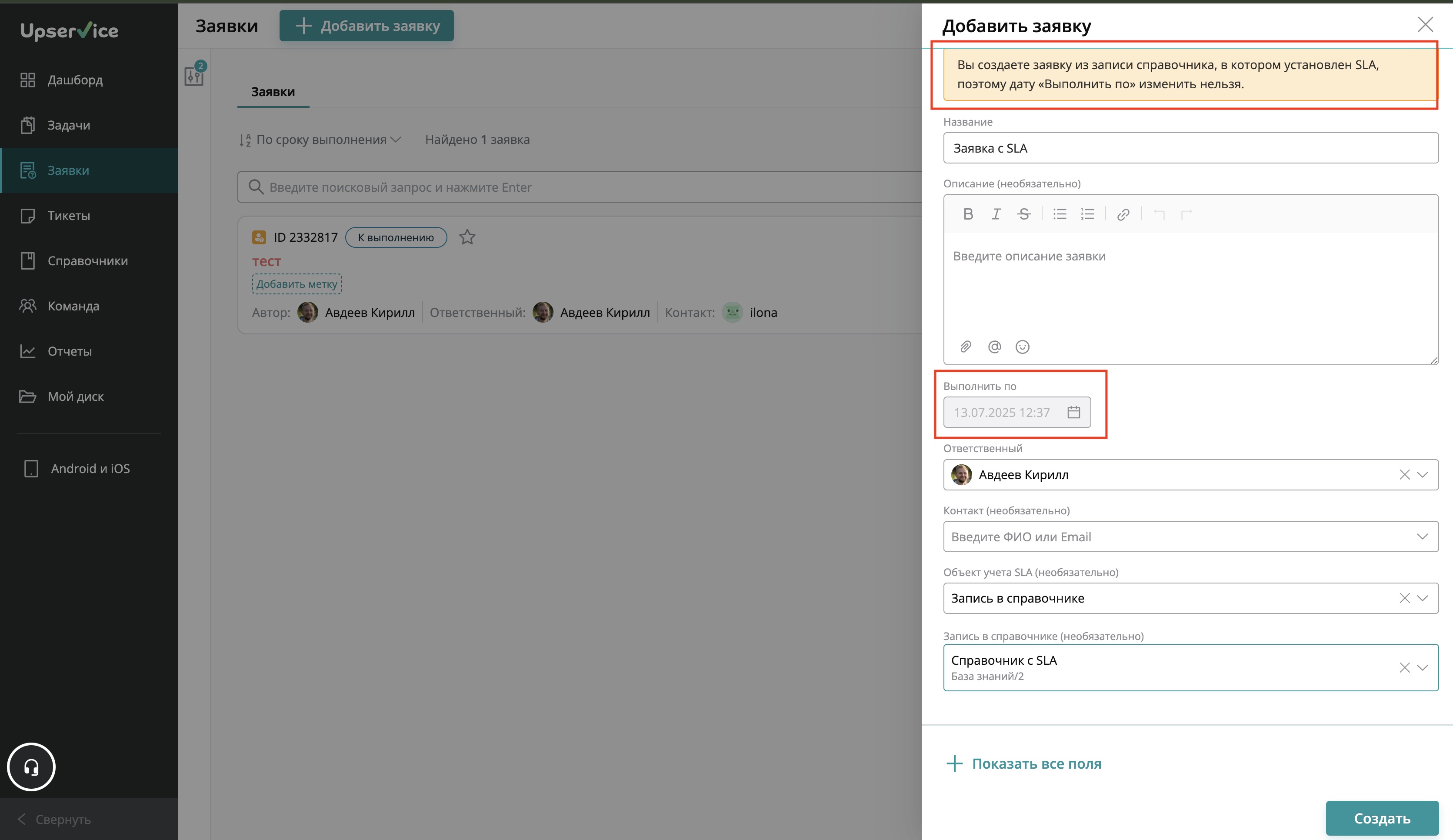Click the insert link icon
The image size is (1453, 840).
[1123, 214]
